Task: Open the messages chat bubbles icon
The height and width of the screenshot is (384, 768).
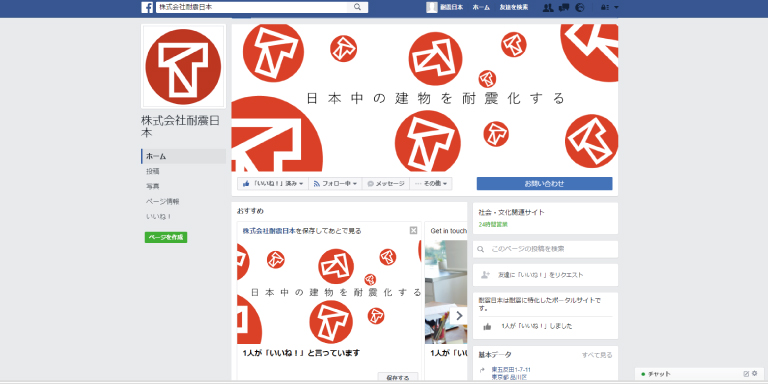Action: pyautogui.click(x=564, y=7)
